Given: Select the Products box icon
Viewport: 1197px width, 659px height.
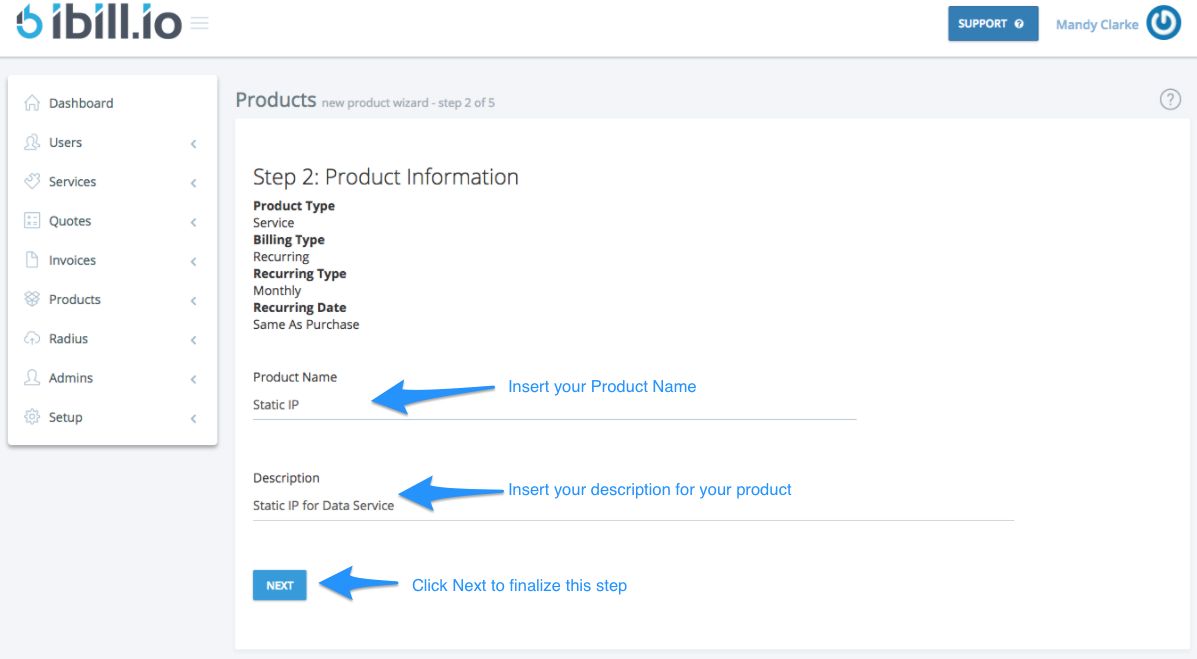Looking at the screenshot, I should 33,299.
